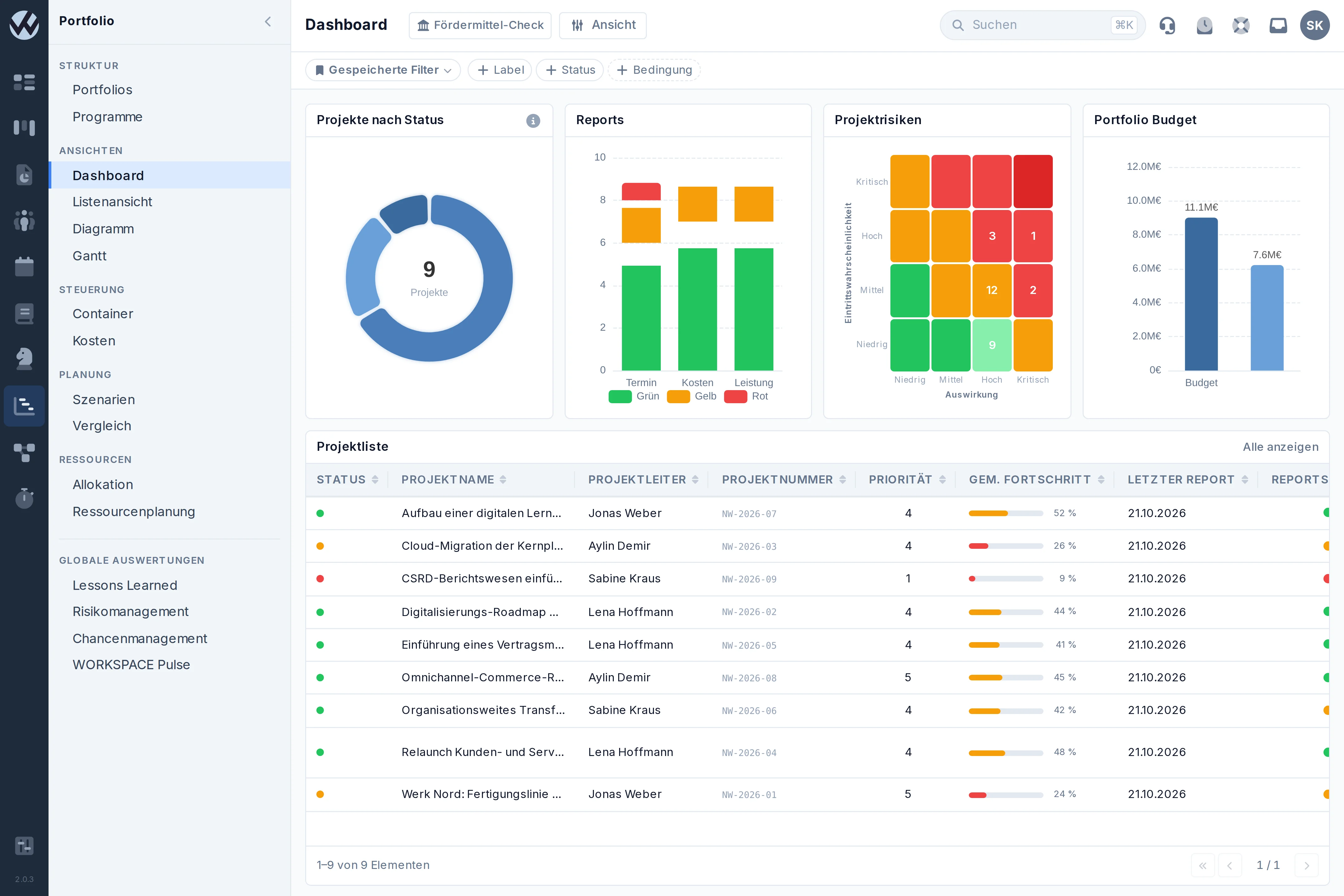
Task: Open the calendar icon in the left rail
Action: click(x=24, y=266)
